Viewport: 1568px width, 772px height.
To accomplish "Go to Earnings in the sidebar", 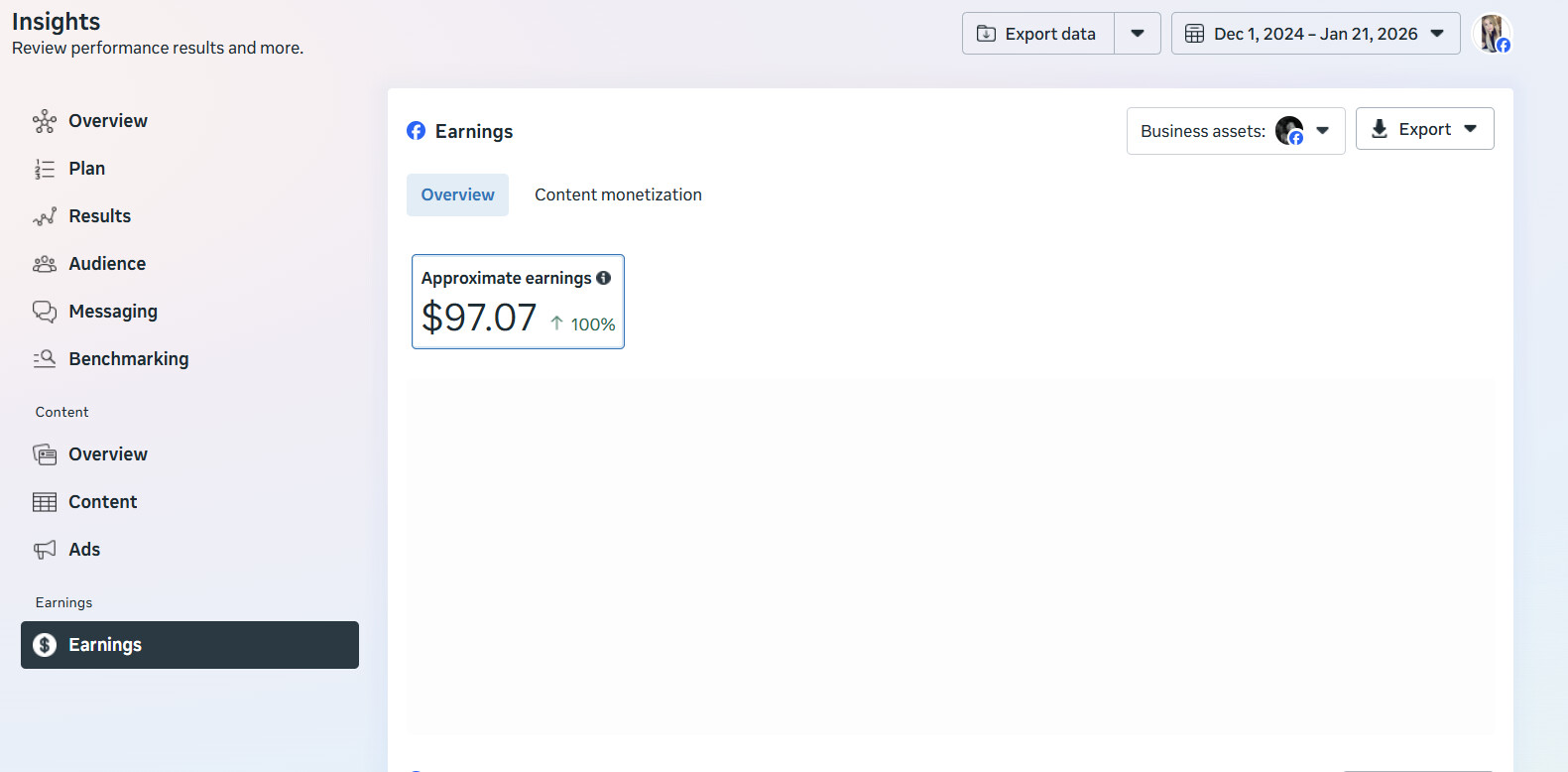I will [189, 645].
